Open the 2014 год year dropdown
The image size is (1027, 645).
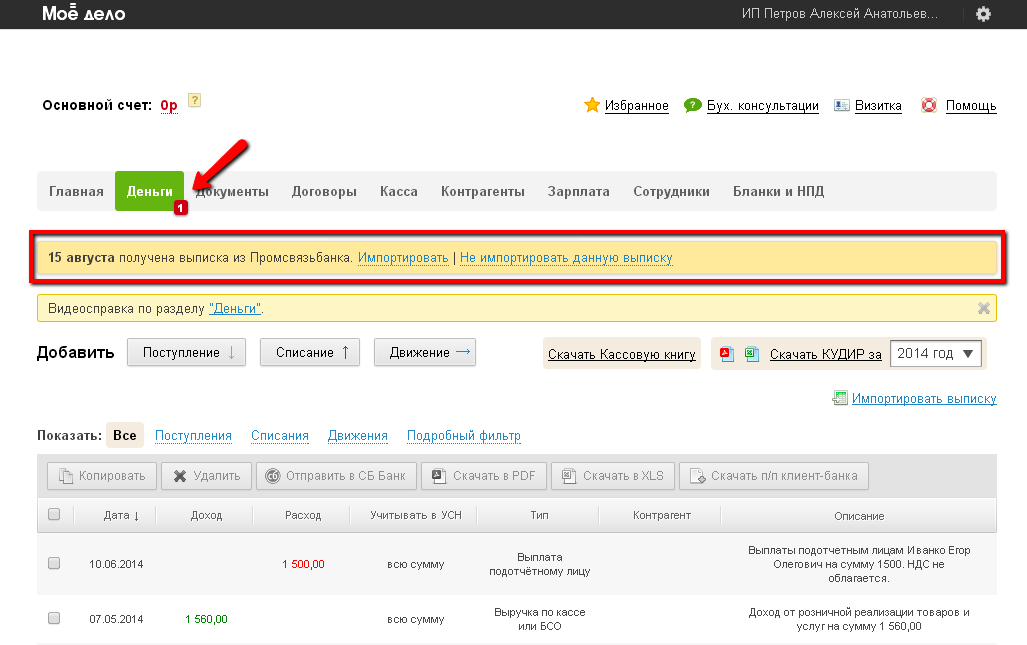[936, 354]
